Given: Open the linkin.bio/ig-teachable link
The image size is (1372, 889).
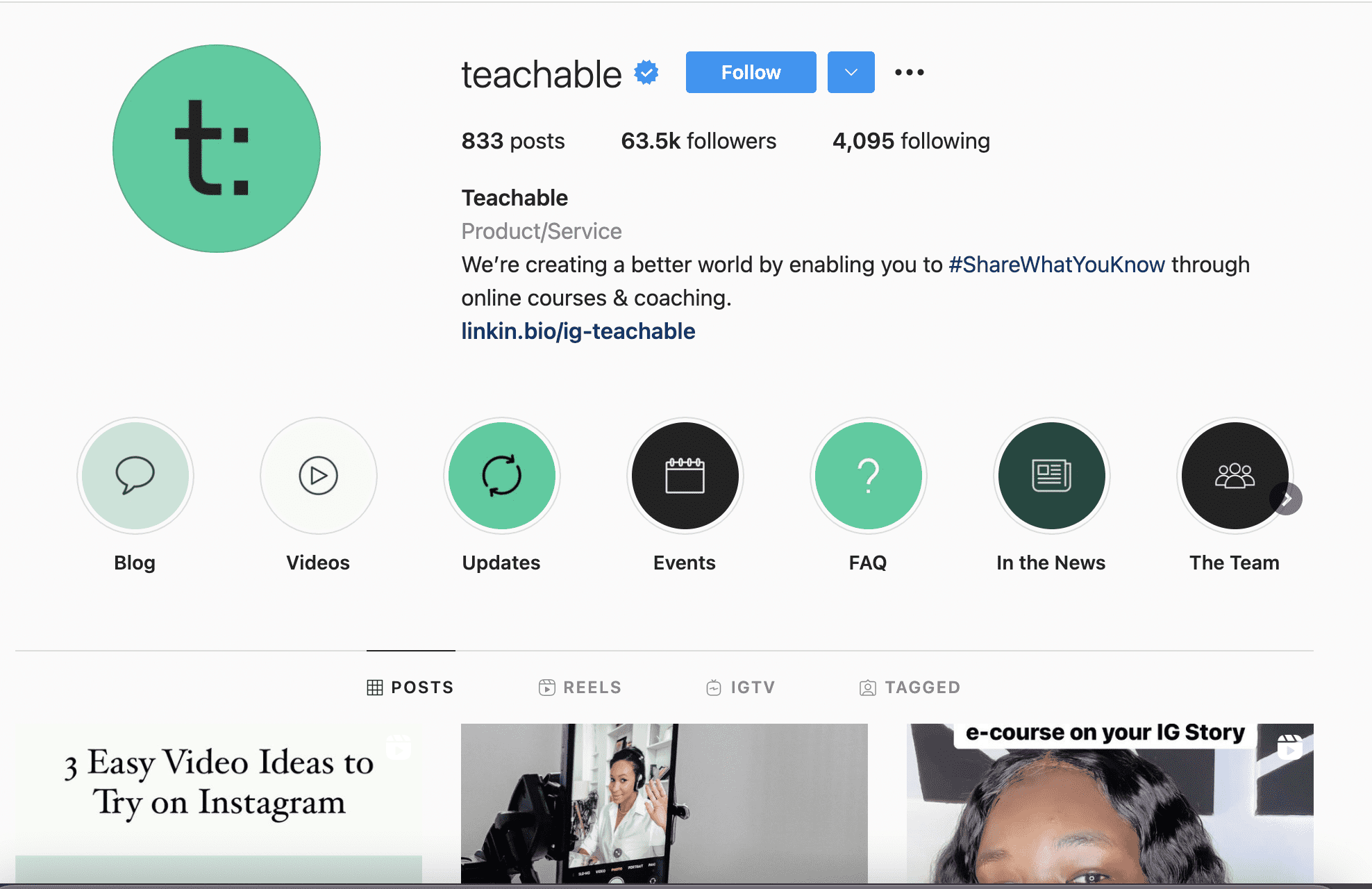Looking at the screenshot, I should click(x=578, y=331).
